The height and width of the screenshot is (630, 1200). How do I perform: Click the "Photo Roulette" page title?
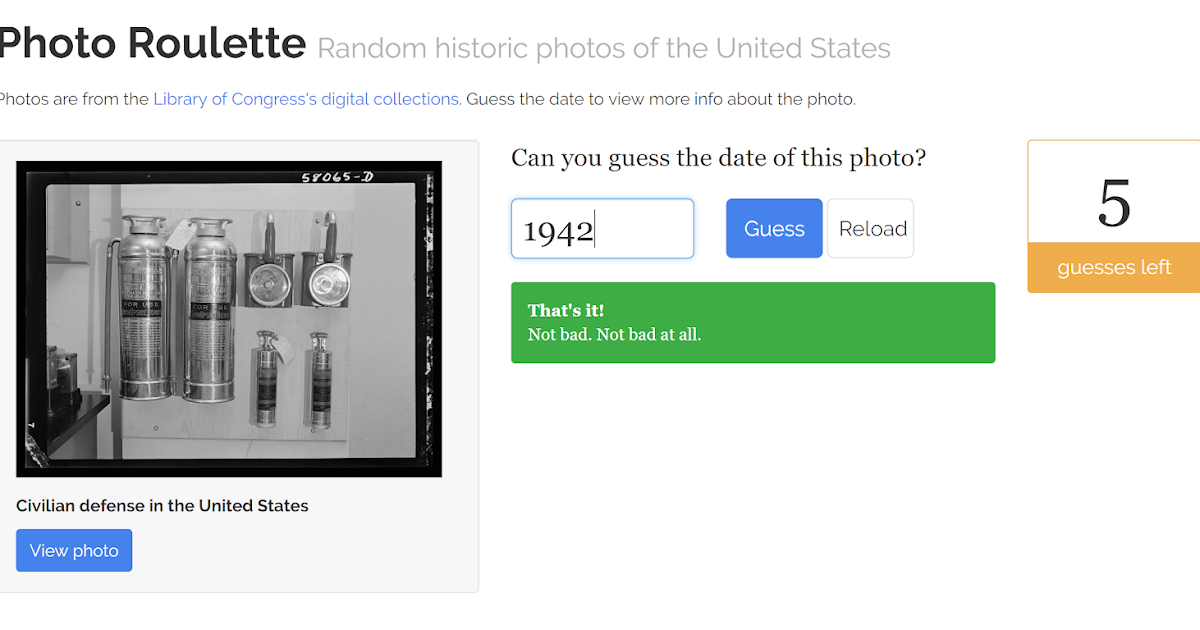pyautogui.click(x=151, y=43)
